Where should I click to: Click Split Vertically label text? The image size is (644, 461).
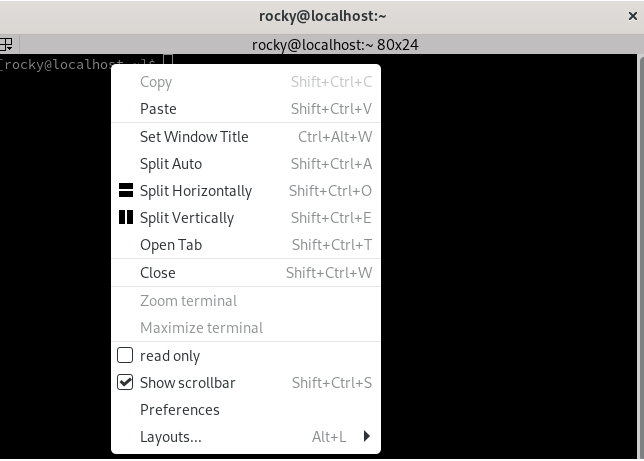187,218
